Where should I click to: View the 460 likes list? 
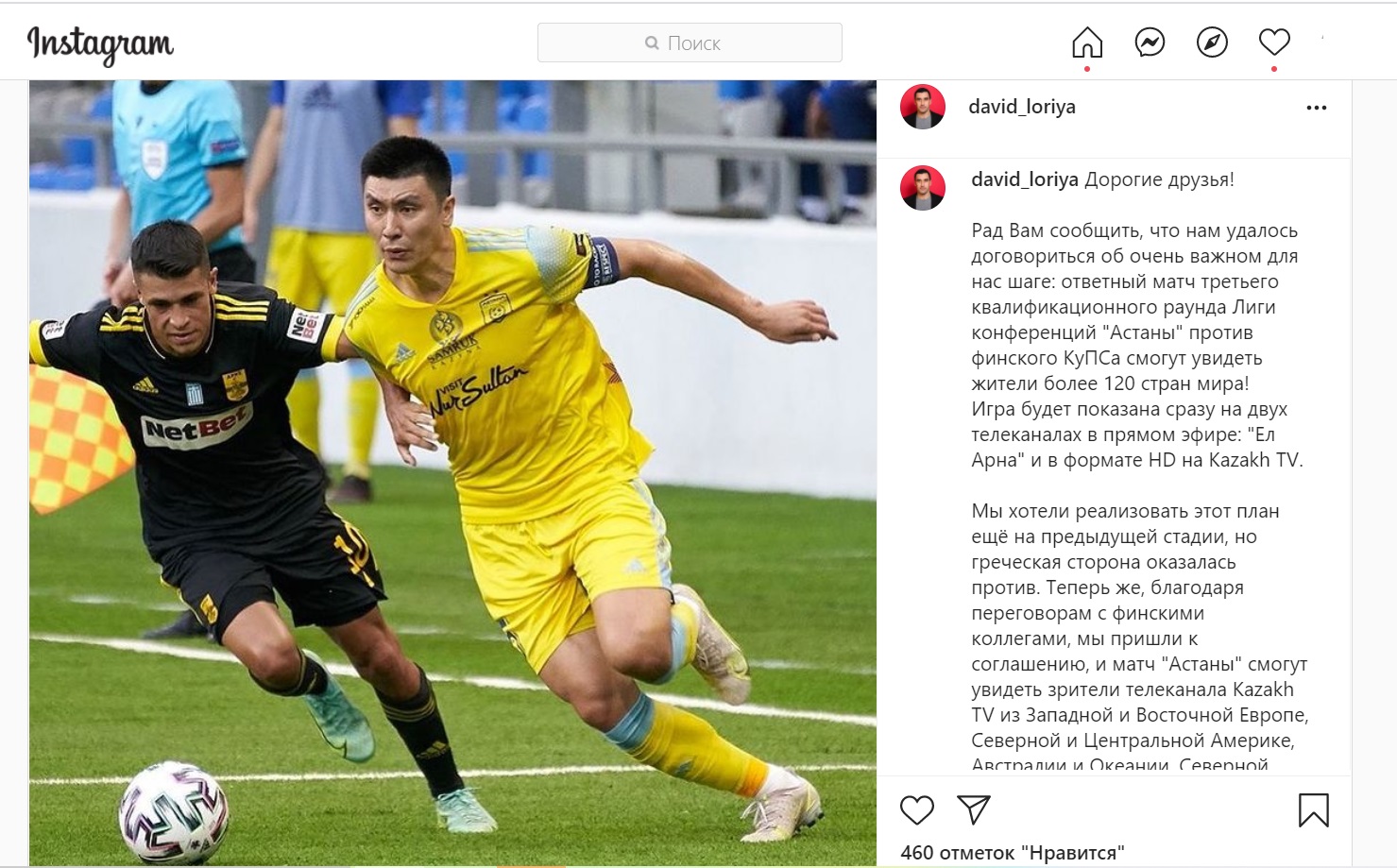pyautogui.click(x=1013, y=853)
